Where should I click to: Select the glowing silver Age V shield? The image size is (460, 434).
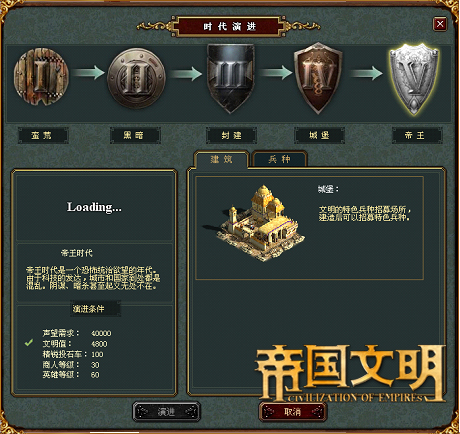pyautogui.click(x=414, y=79)
